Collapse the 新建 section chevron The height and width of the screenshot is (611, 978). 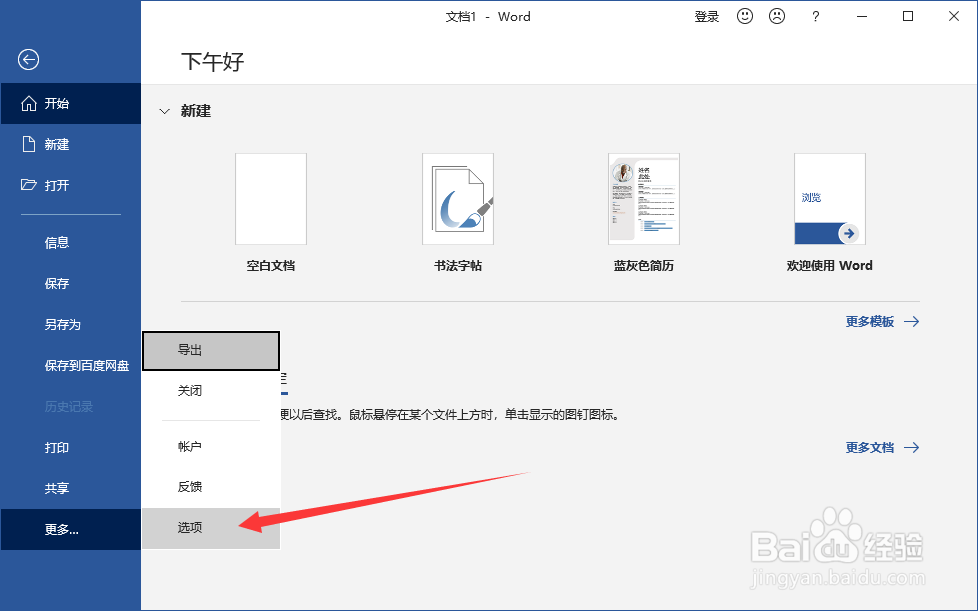tap(164, 112)
